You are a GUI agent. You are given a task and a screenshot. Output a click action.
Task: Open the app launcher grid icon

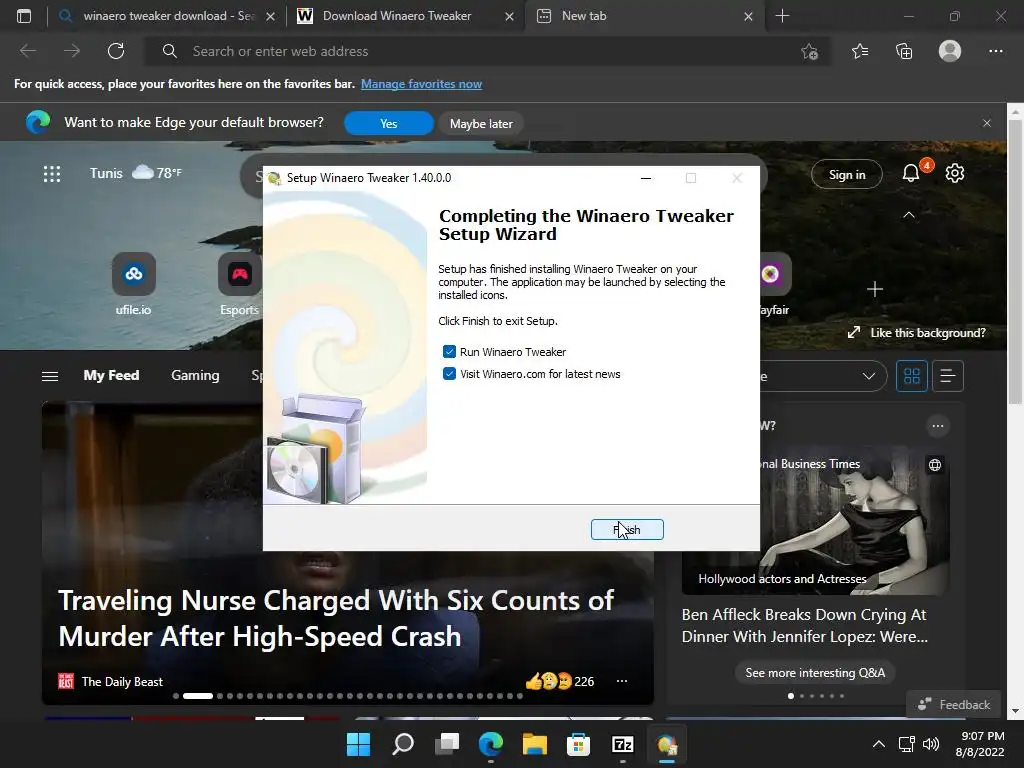click(x=52, y=174)
